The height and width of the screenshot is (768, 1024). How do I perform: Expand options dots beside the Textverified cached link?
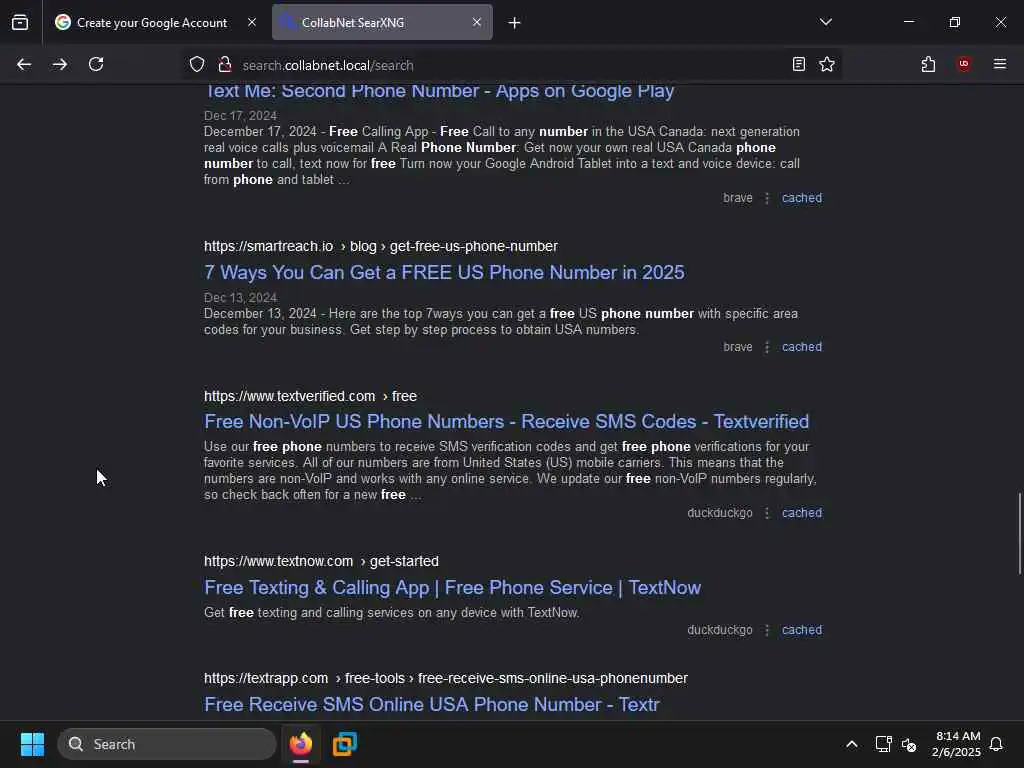point(767,513)
